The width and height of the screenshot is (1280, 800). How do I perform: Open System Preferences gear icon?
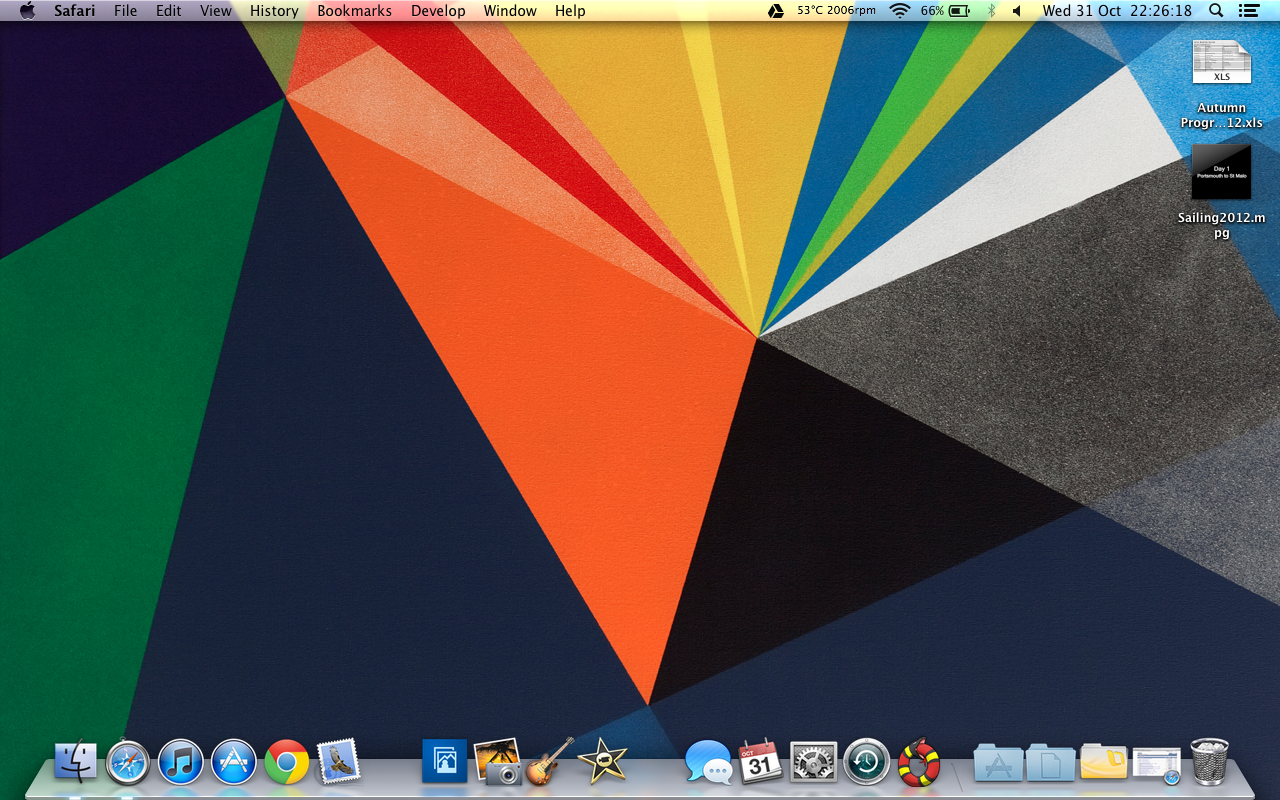coord(813,762)
